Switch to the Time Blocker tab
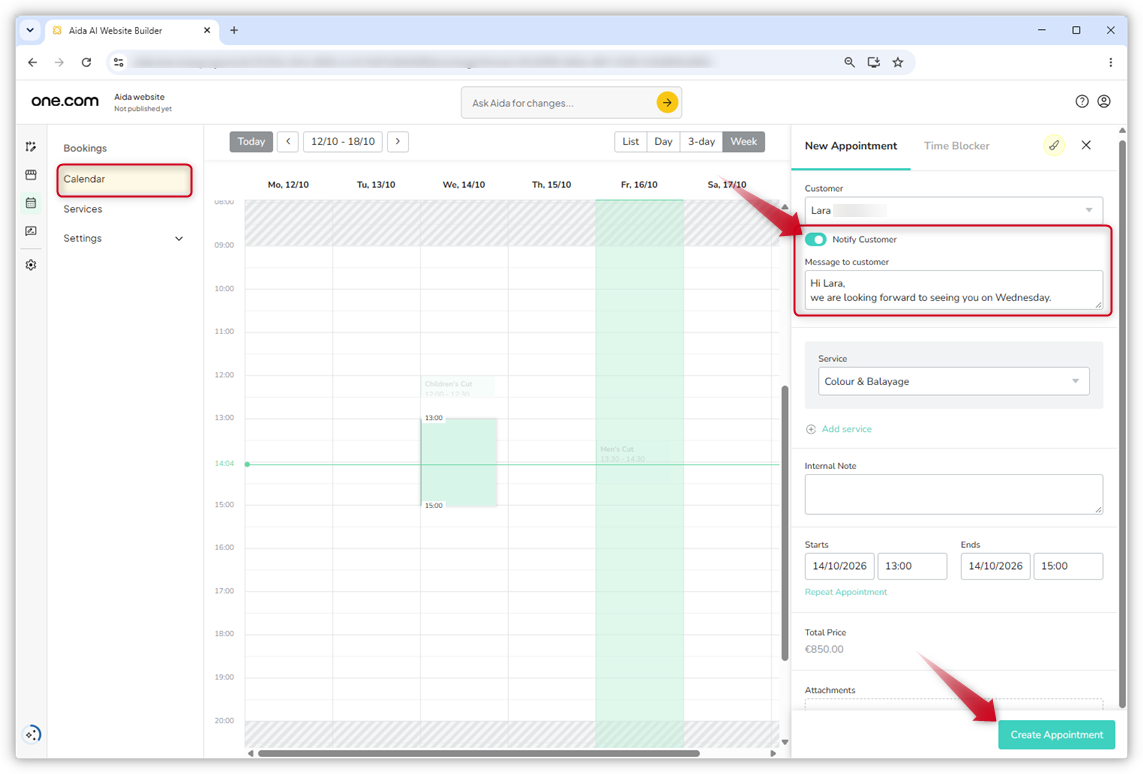The image size is (1143, 774). point(956,146)
